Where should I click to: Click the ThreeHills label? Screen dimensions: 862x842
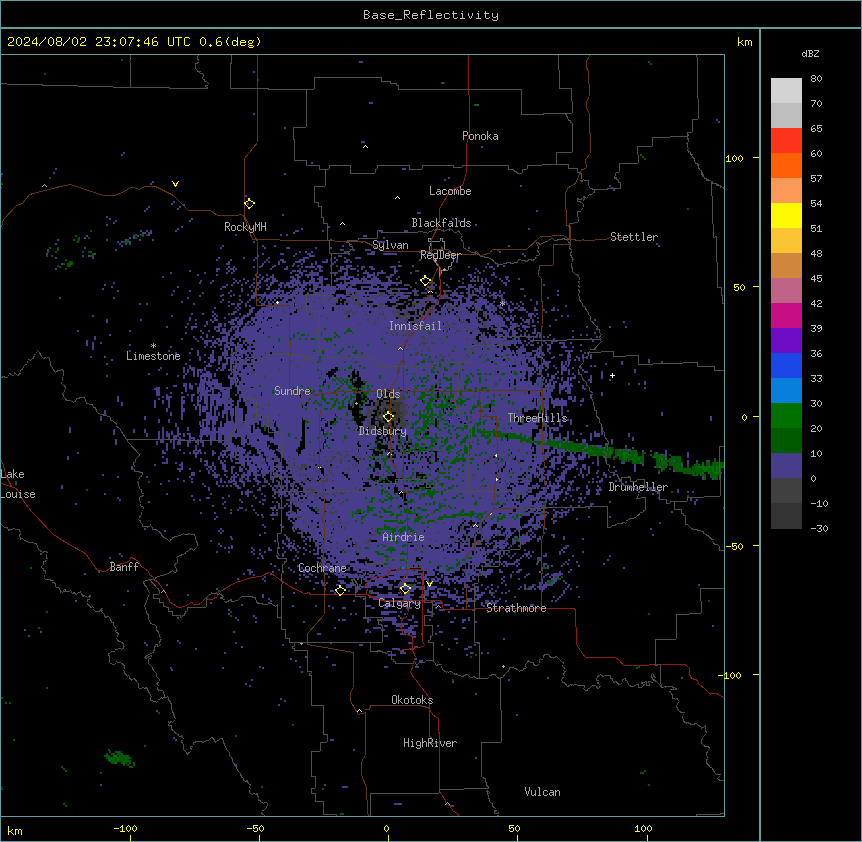click(537, 418)
